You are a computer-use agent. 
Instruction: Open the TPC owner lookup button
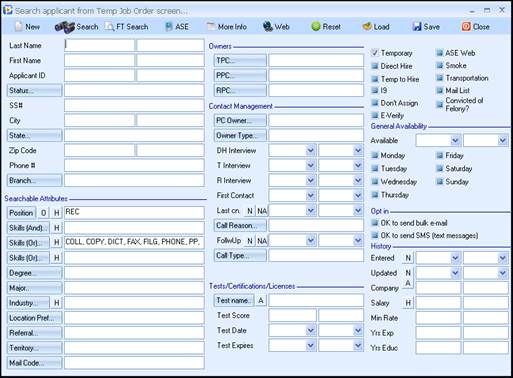pos(240,60)
